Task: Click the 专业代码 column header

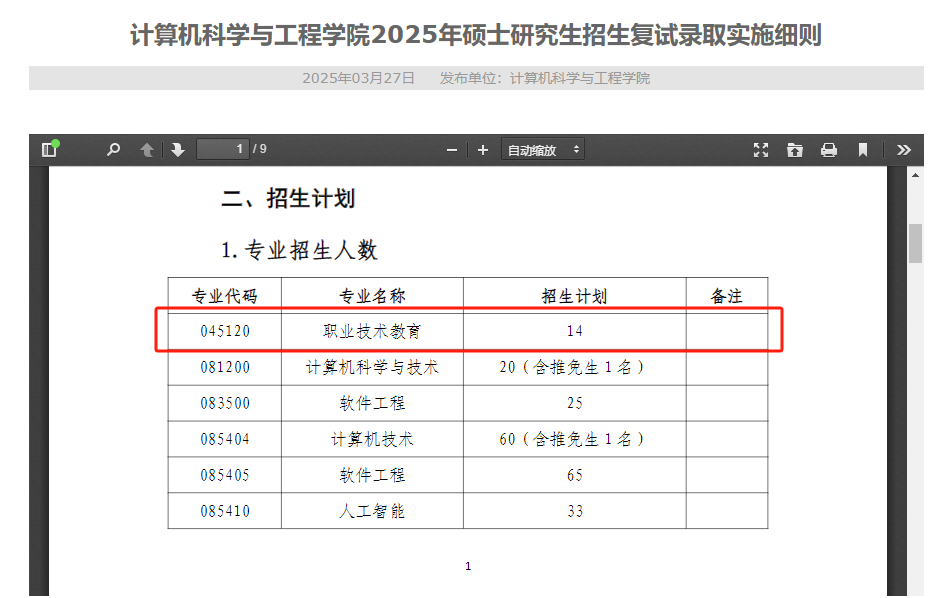Action: coord(224,296)
